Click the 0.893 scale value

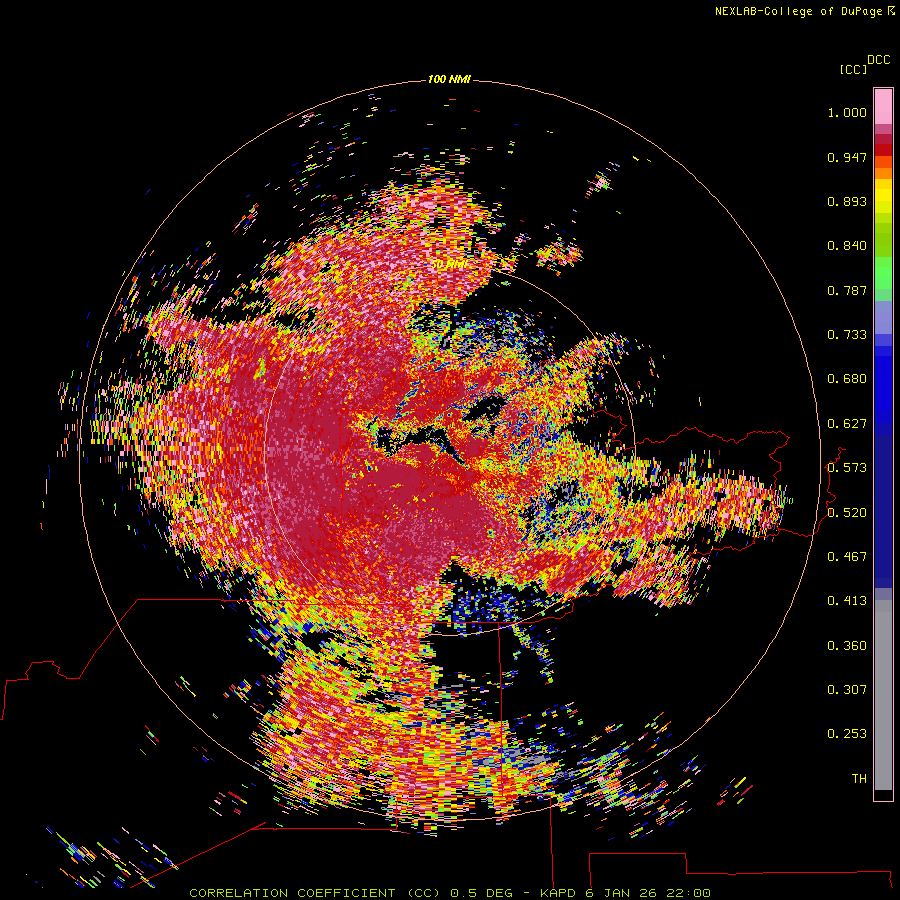point(847,201)
